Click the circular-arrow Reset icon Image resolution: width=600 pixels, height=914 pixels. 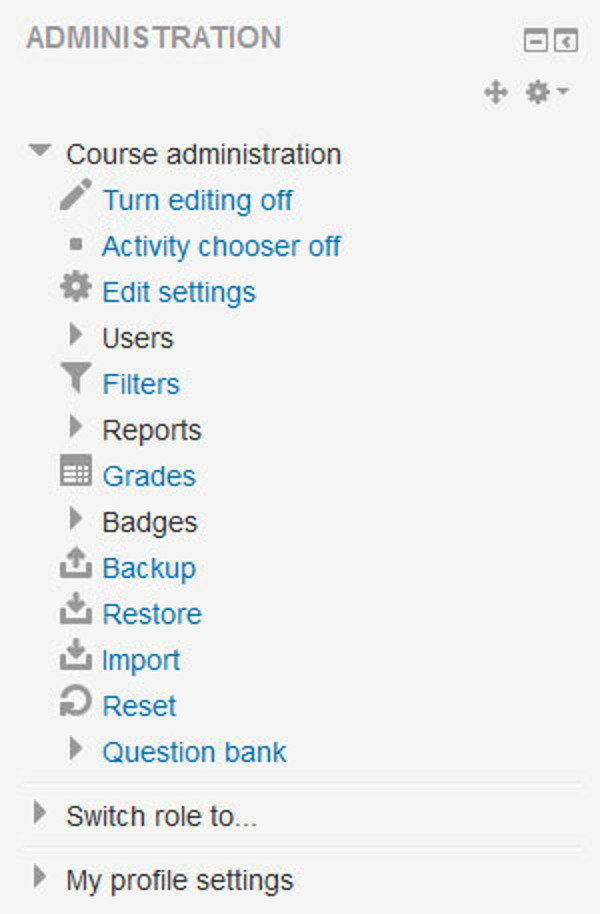tap(75, 702)
